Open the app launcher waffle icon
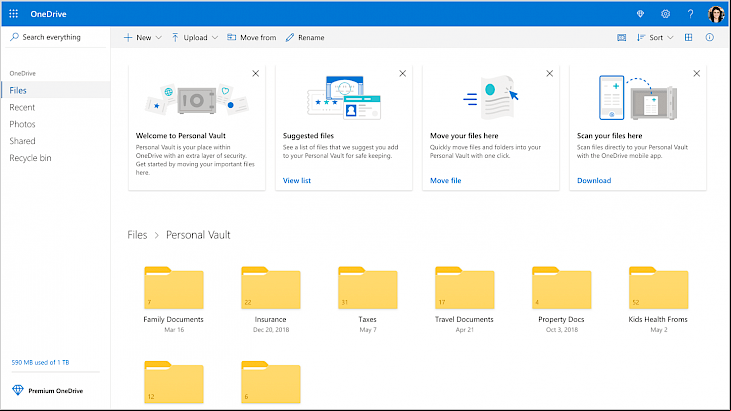The height and width of the screenshot is (411, 731). point(14,14)
